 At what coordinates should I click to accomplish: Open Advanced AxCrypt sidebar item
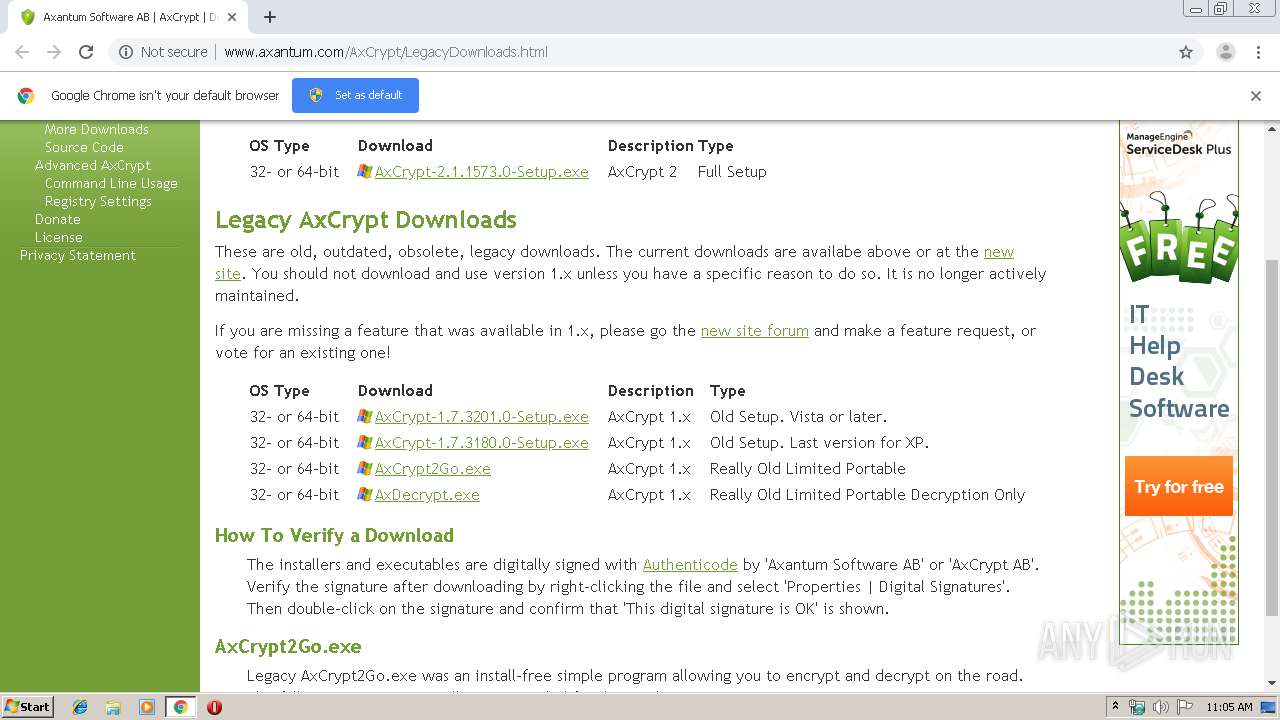(x=93, y=166)
